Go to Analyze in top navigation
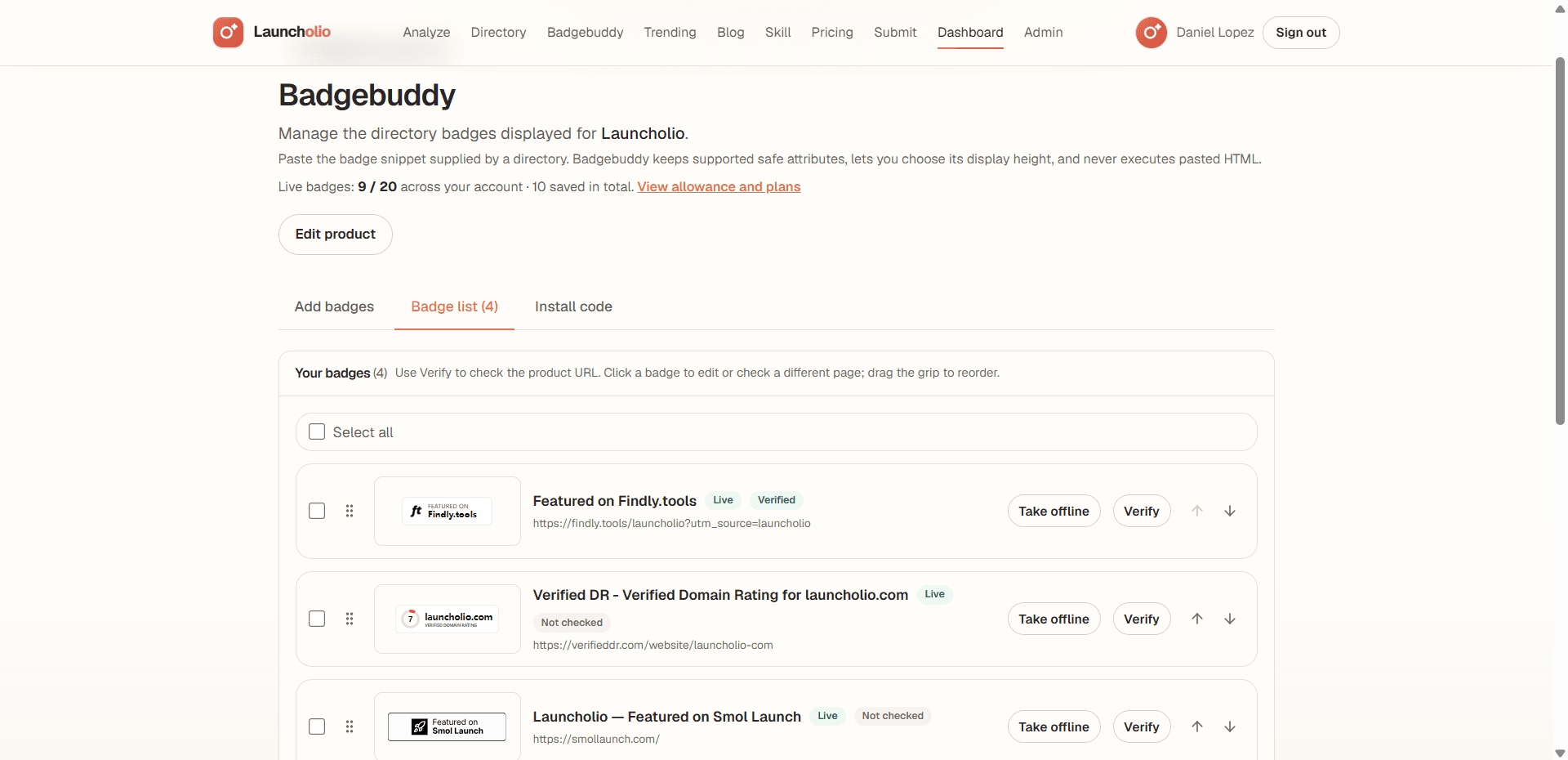 coord(426,33)
